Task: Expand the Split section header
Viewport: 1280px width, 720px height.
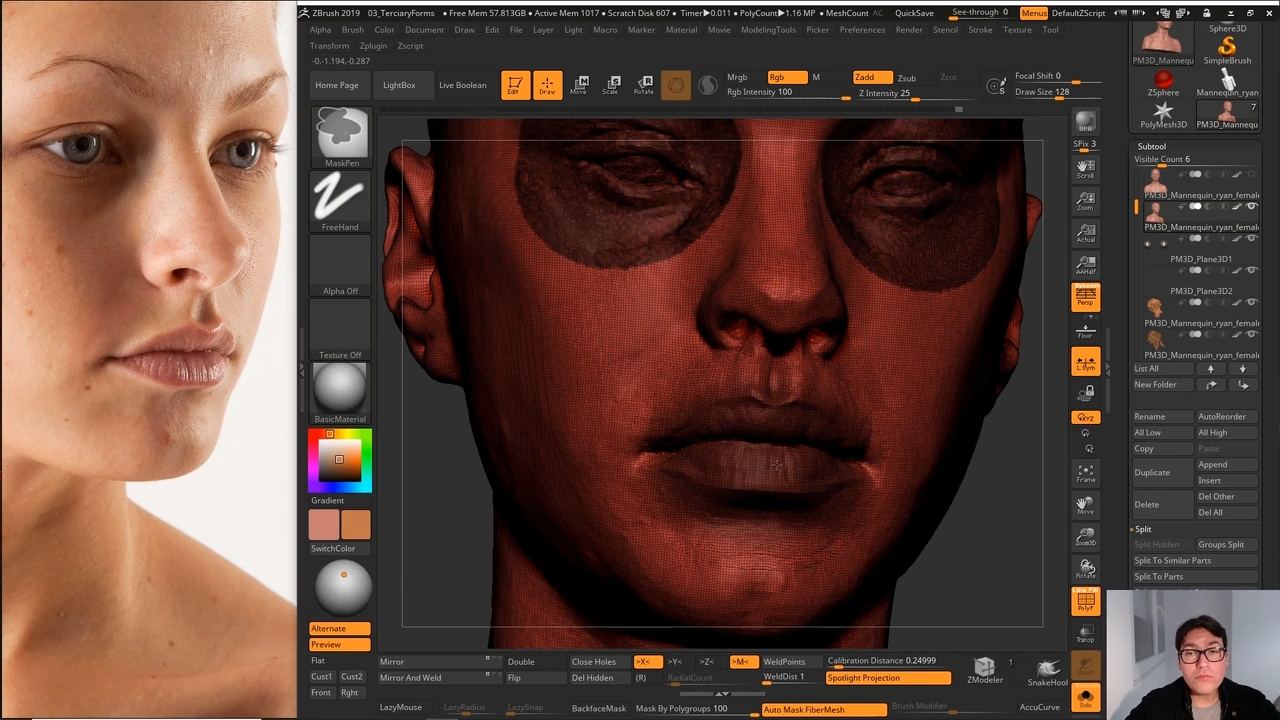Action: pyautogui.click(x=1143, y=529)
